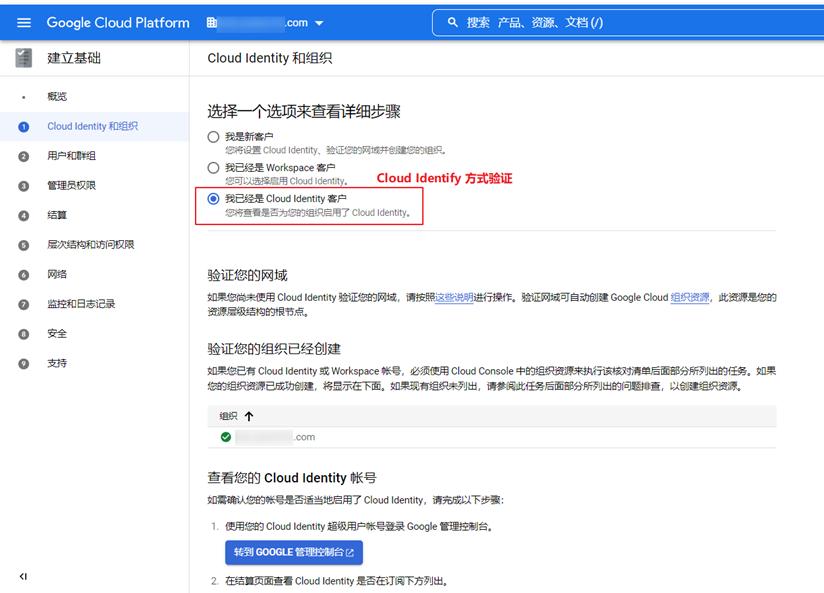Collapse the sidebar with the bottom-left chevron
This screenshot has width=824, height=593.
click(22, 577)
